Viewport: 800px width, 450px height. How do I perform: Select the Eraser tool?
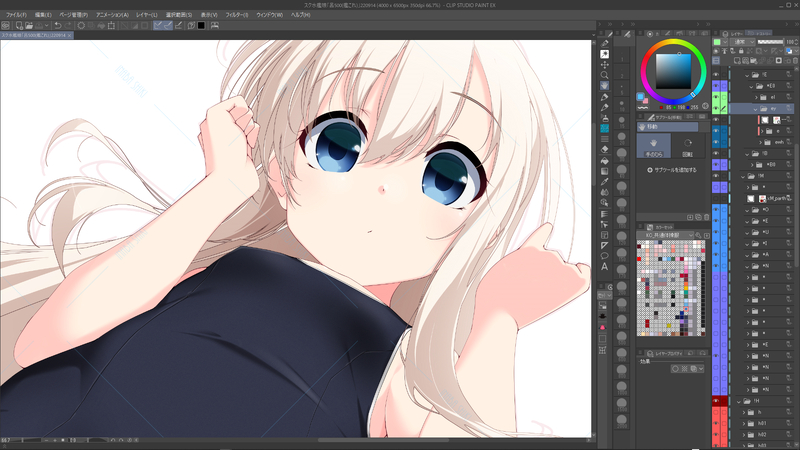pos(605,149)
